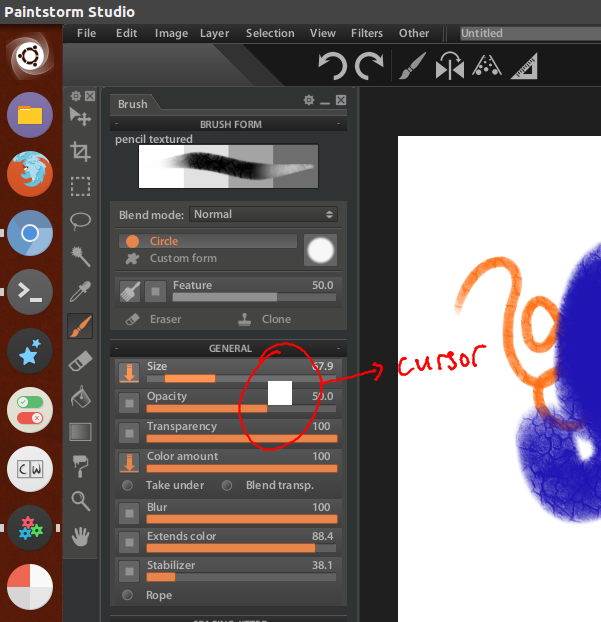Select the Eyedropper tool
The height and width of the screenshot is (622, 601).
(80, 291)
